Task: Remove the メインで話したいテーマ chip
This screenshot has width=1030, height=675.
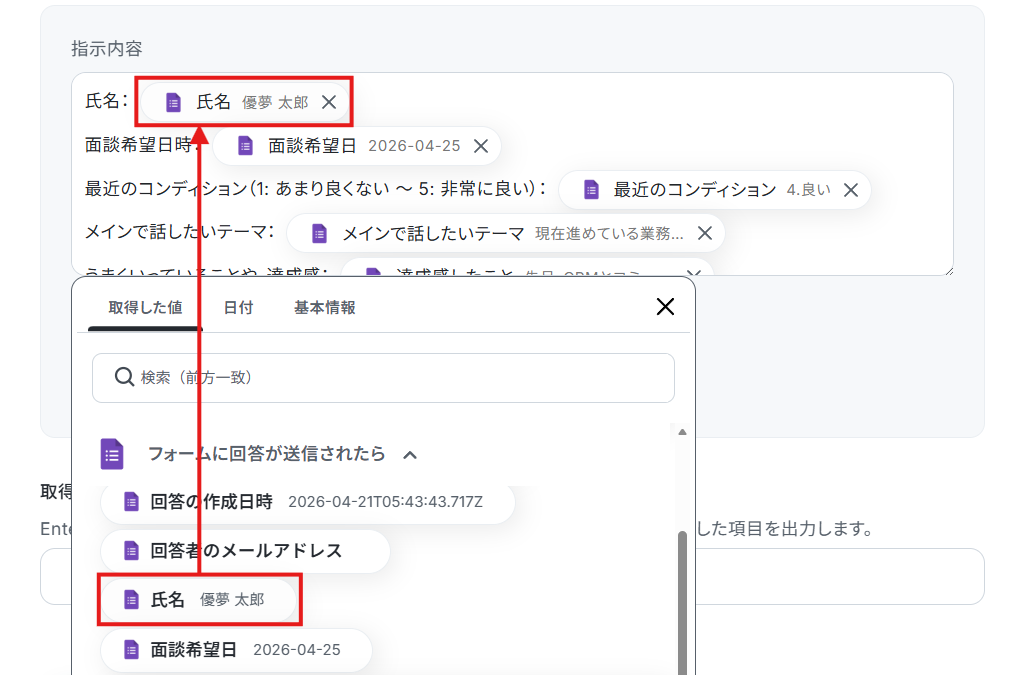Action: tap(705, 234)
